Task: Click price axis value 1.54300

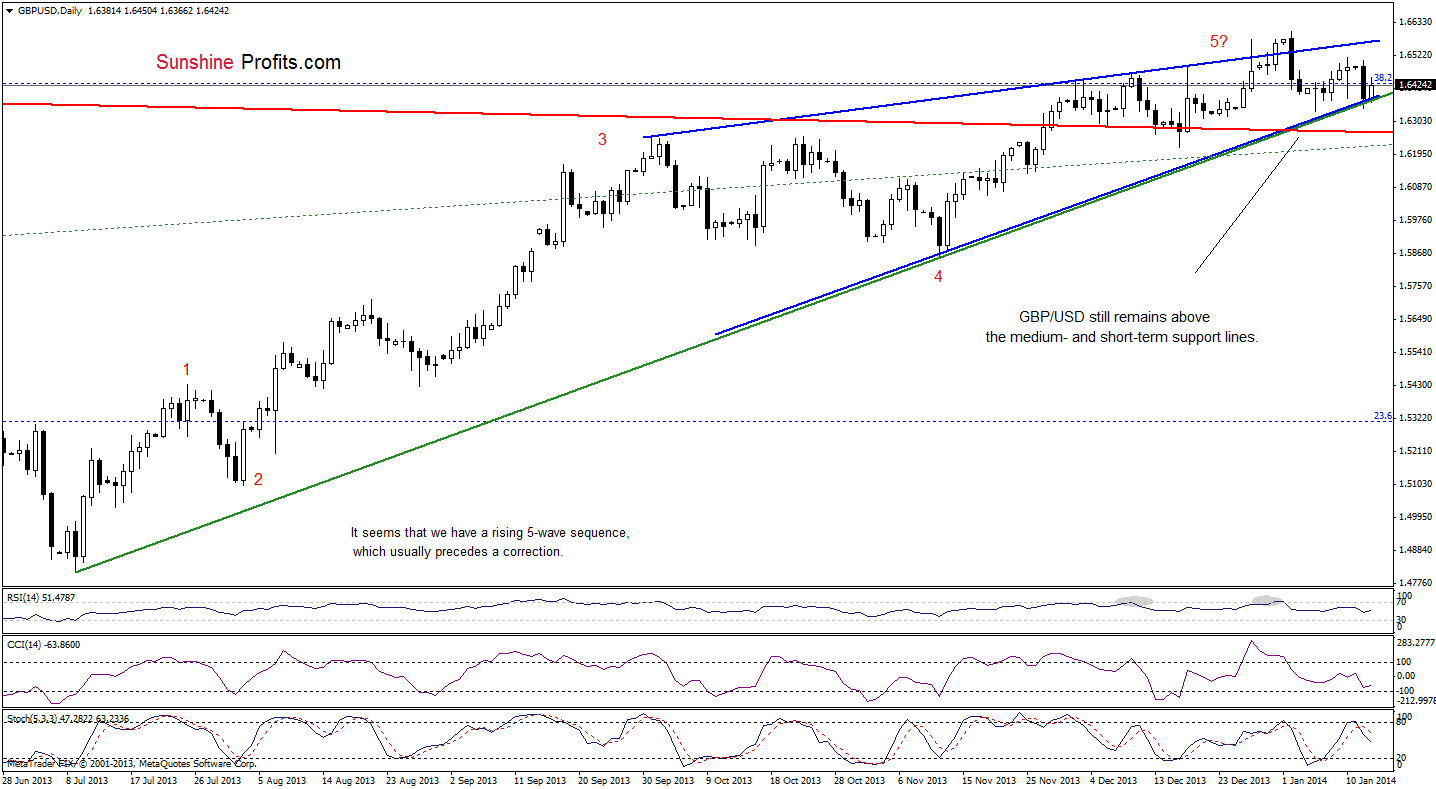Action: tap(1413, 384)
